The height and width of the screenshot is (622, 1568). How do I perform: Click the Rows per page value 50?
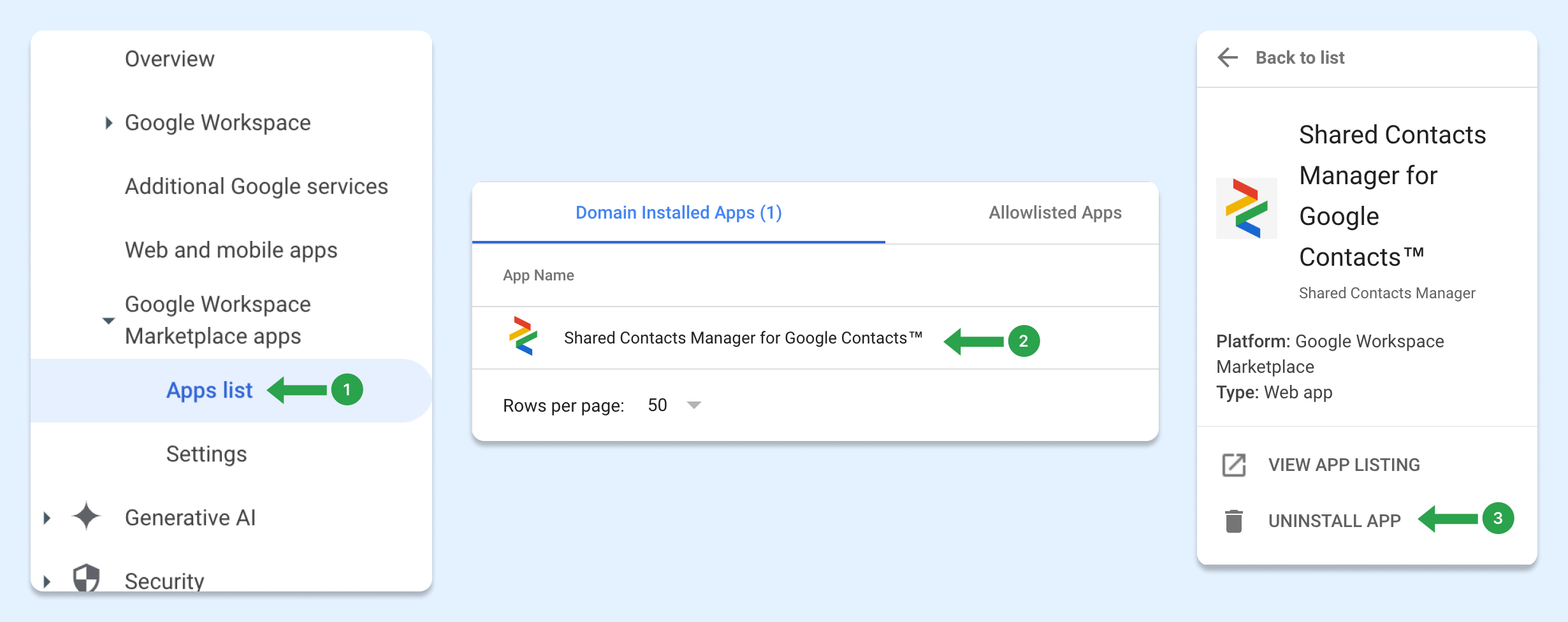coord(657,405)
